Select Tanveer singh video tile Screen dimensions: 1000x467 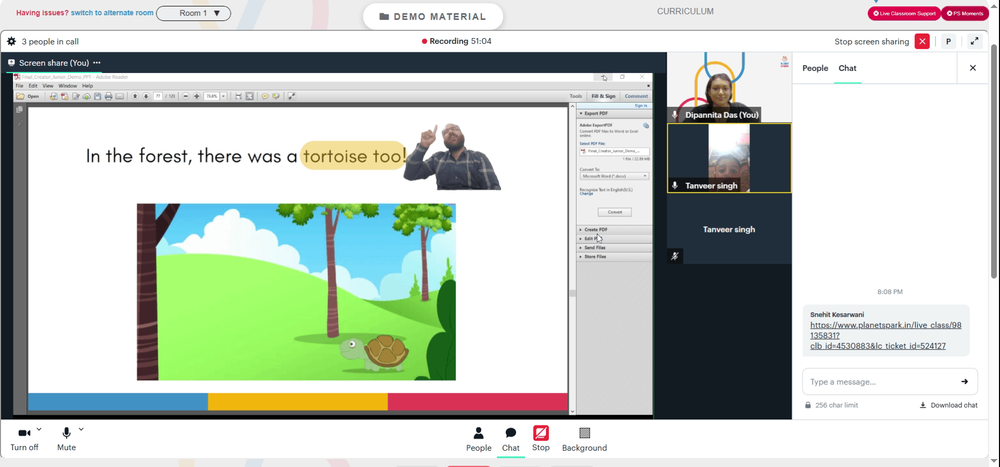pyautogui.click(x=729, y=158)
